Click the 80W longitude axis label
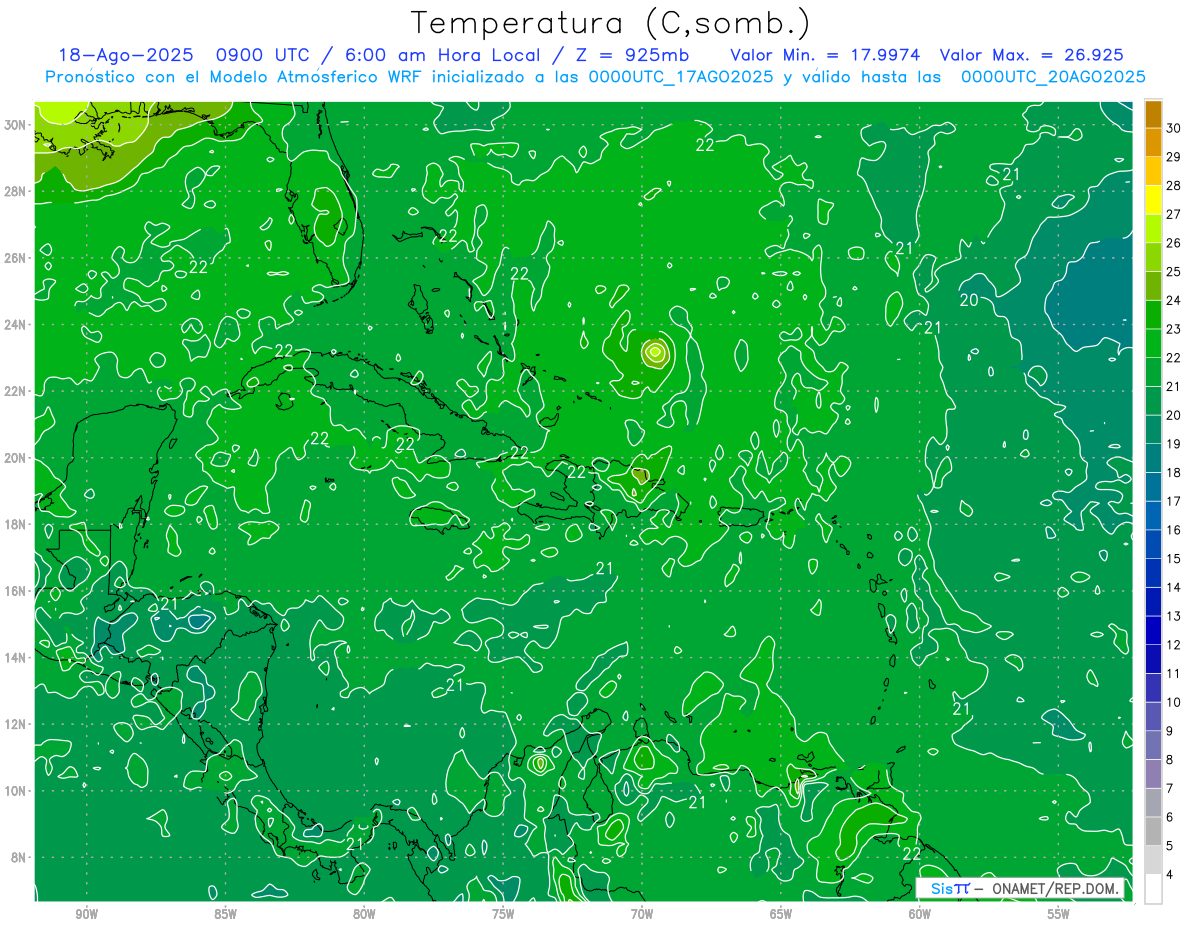 364,914
